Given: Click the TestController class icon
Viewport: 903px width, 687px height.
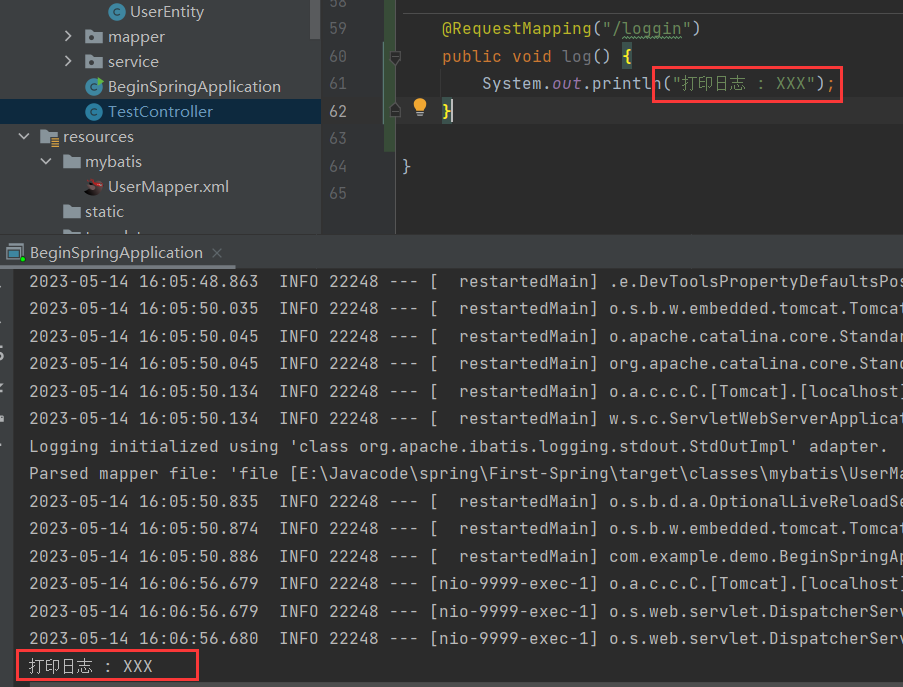Looking at the screenshot, I should [94, 112].
